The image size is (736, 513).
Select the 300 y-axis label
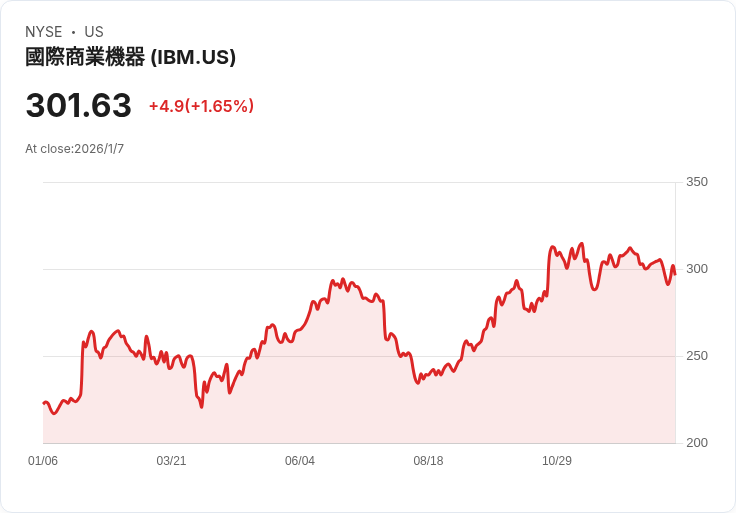696,269
